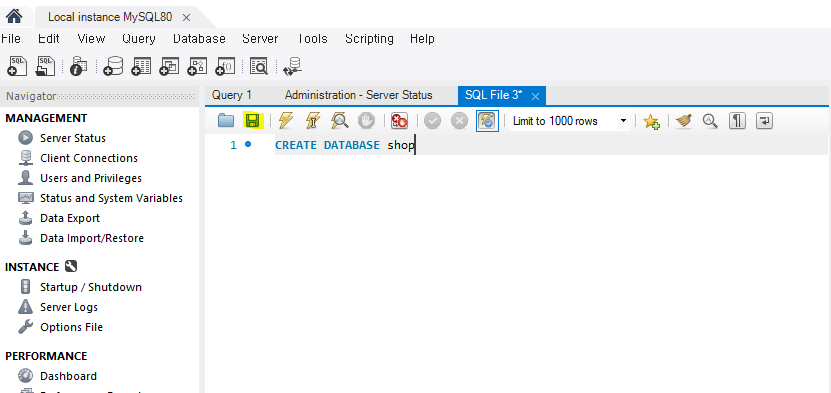This screenshot has width=831, height=393.
Task: Execute the script with lightning bolt
Action: pyautogui.click(x=286, y=121)
